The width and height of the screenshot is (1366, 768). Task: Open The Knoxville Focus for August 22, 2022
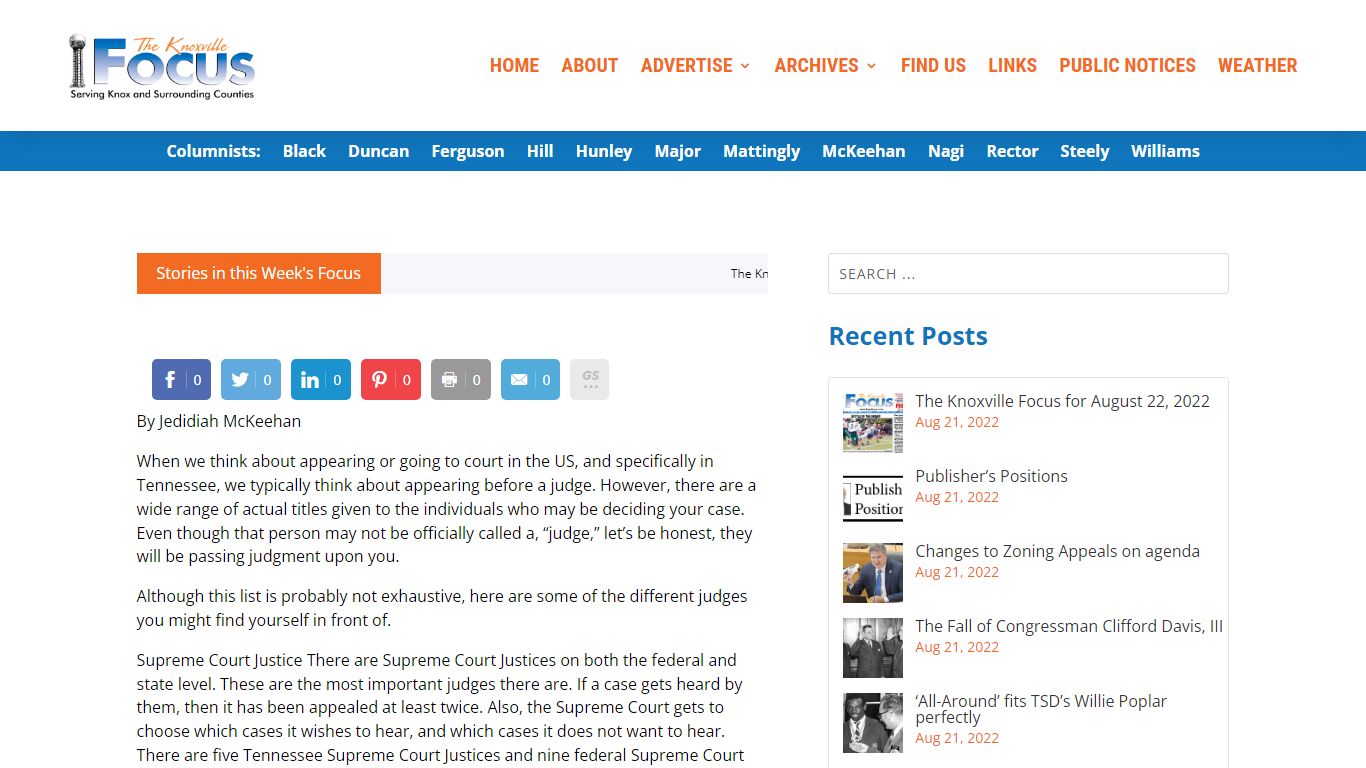(x=1062, y=401)
